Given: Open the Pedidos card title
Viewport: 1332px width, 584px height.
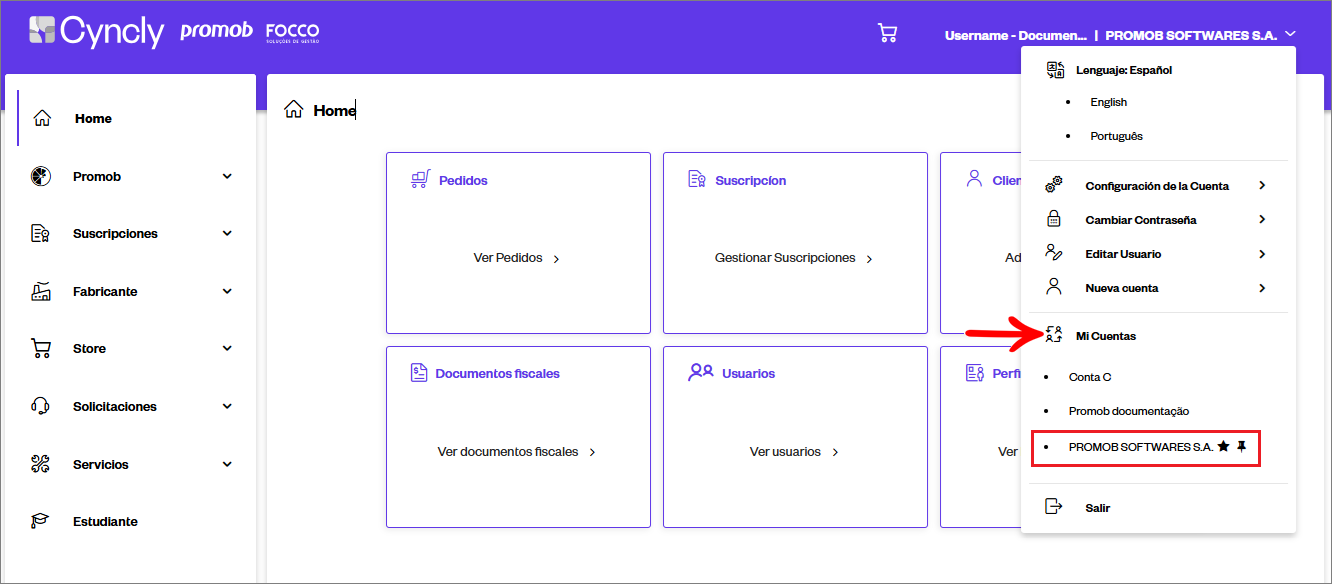Looking at the screenshot, I should point(463,181).
